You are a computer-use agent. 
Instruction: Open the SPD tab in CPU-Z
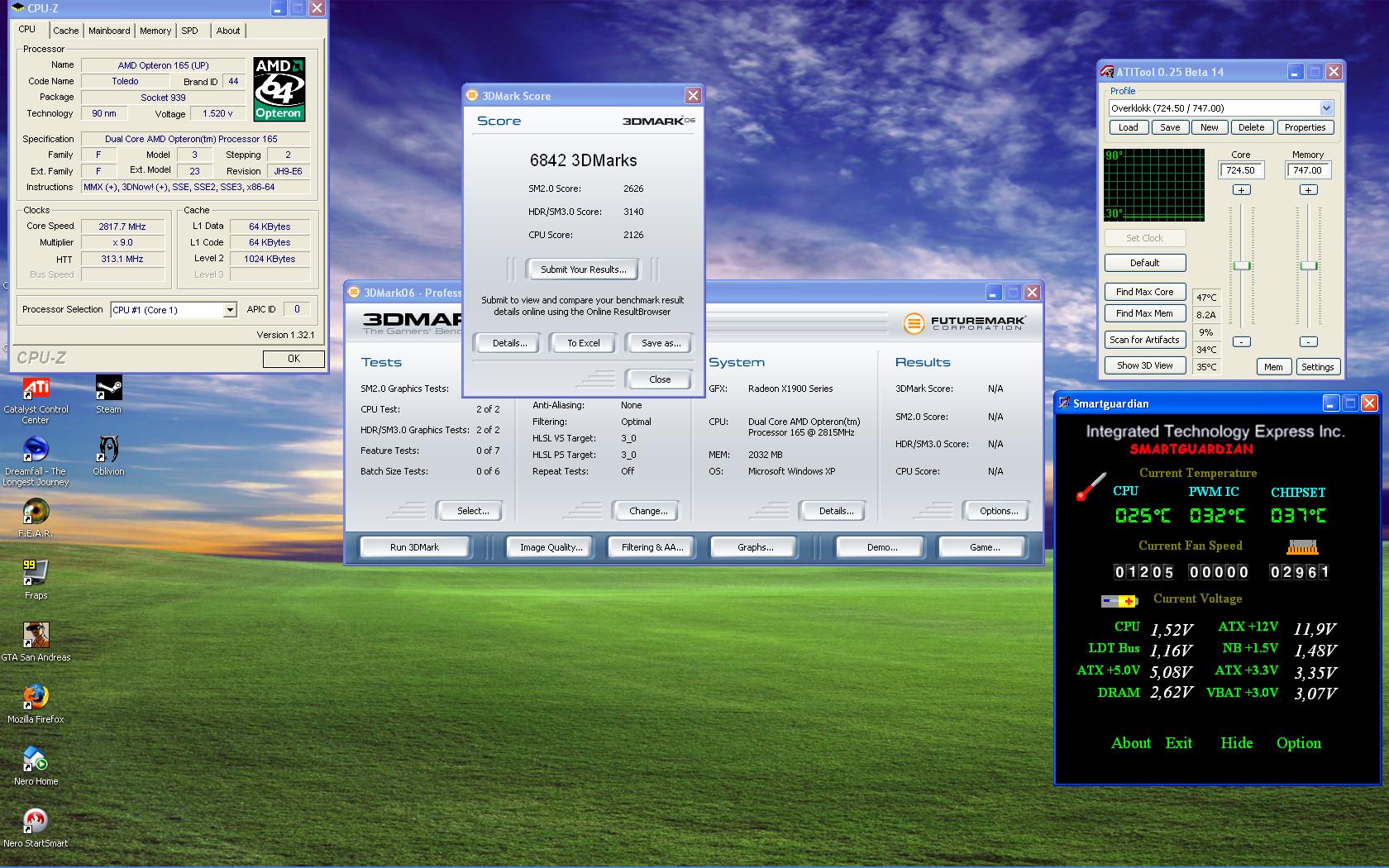(190, 31)
